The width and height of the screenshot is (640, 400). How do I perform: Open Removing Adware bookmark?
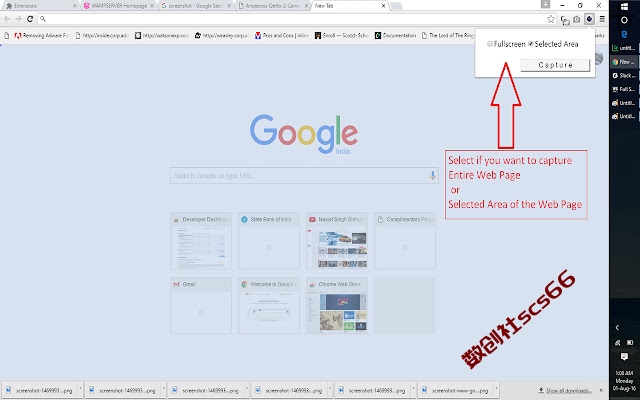(x=42, y=36)
